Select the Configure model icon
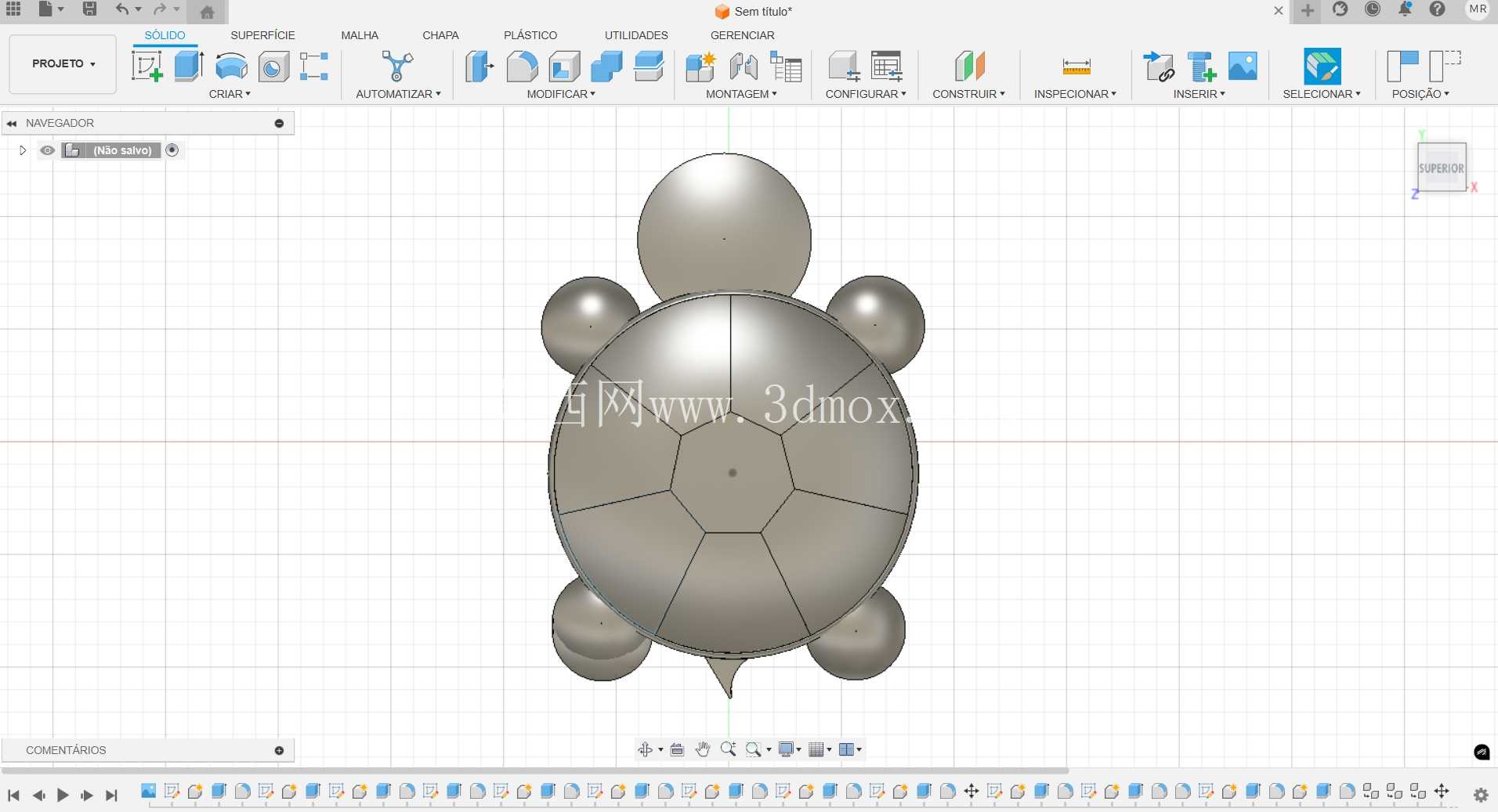This screenshot has height=812, width=1498. (x=844, y=66)
